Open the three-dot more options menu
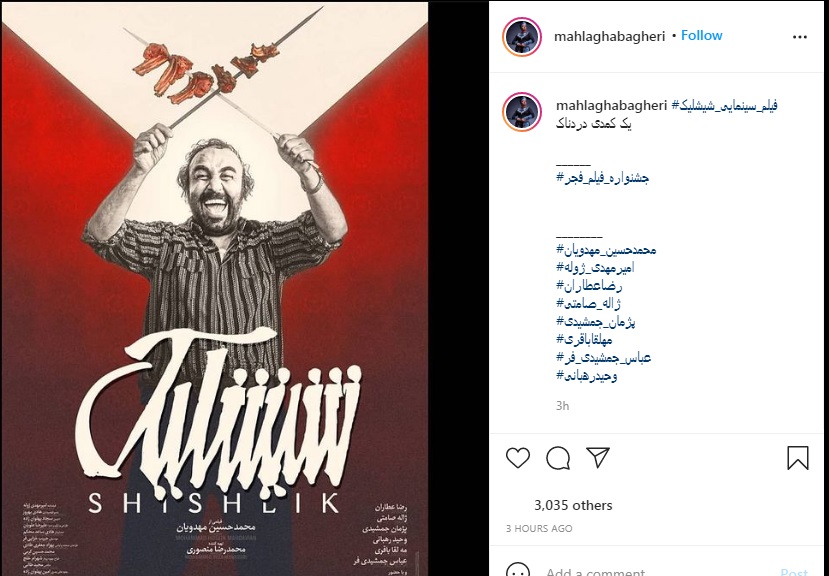 800,36
